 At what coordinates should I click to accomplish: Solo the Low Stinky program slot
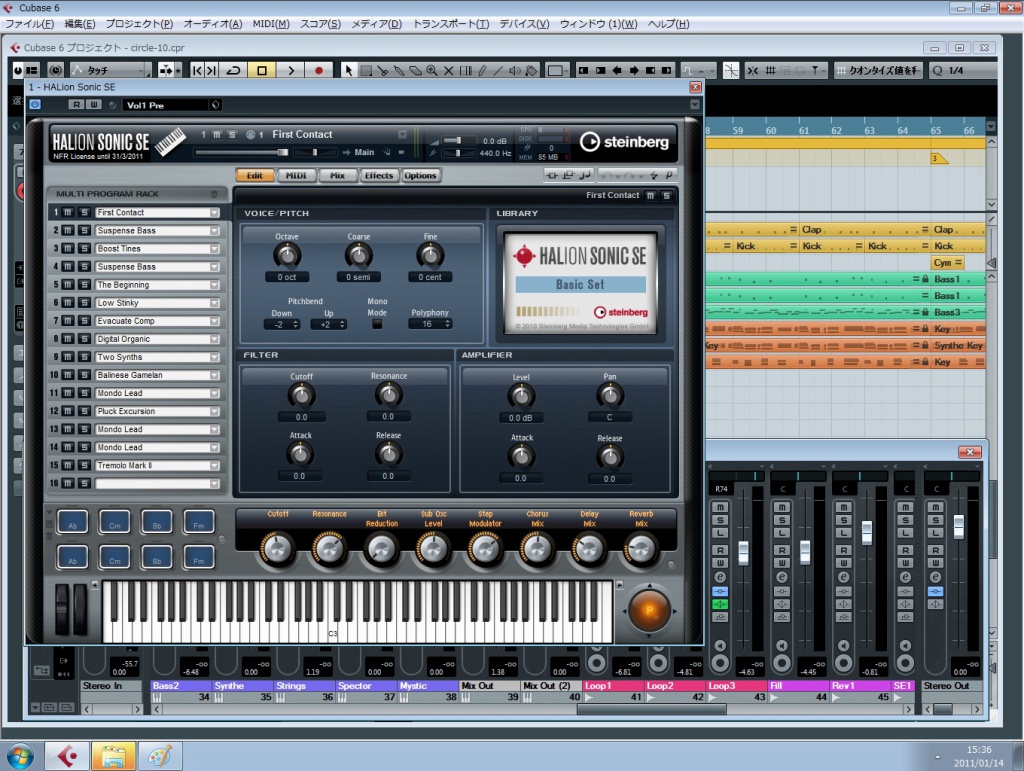(x=84, y=303)
